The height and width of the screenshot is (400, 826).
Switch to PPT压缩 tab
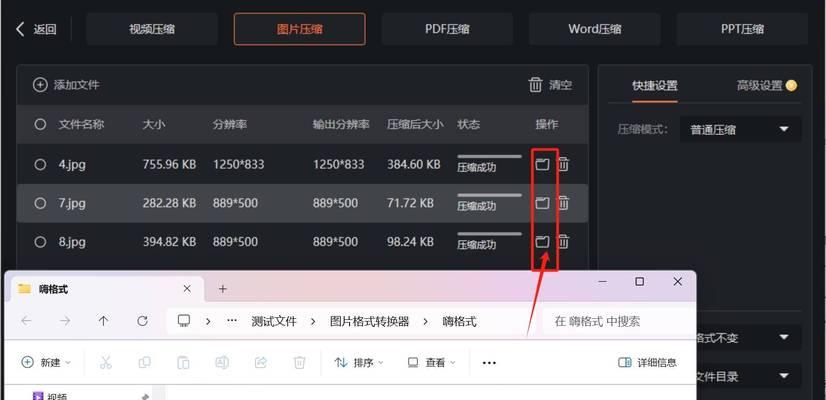pos(742,30)
